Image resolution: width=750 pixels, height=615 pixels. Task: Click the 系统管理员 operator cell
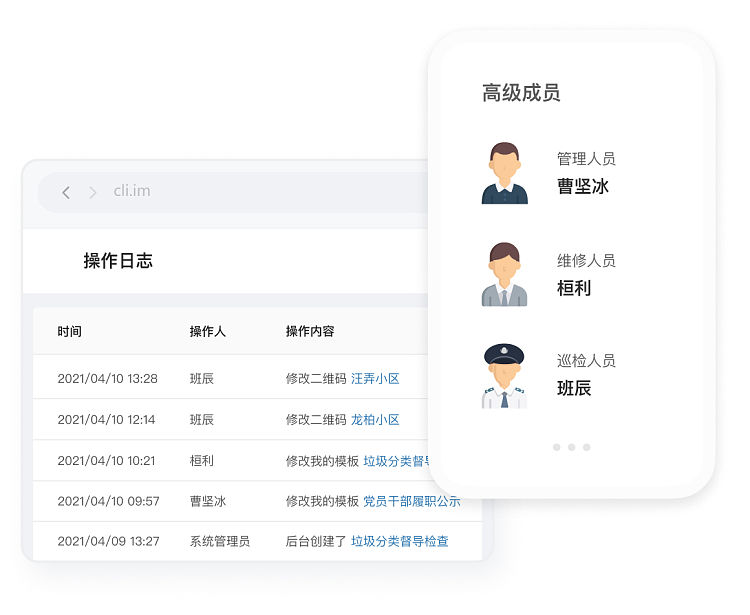coord(219,541)
